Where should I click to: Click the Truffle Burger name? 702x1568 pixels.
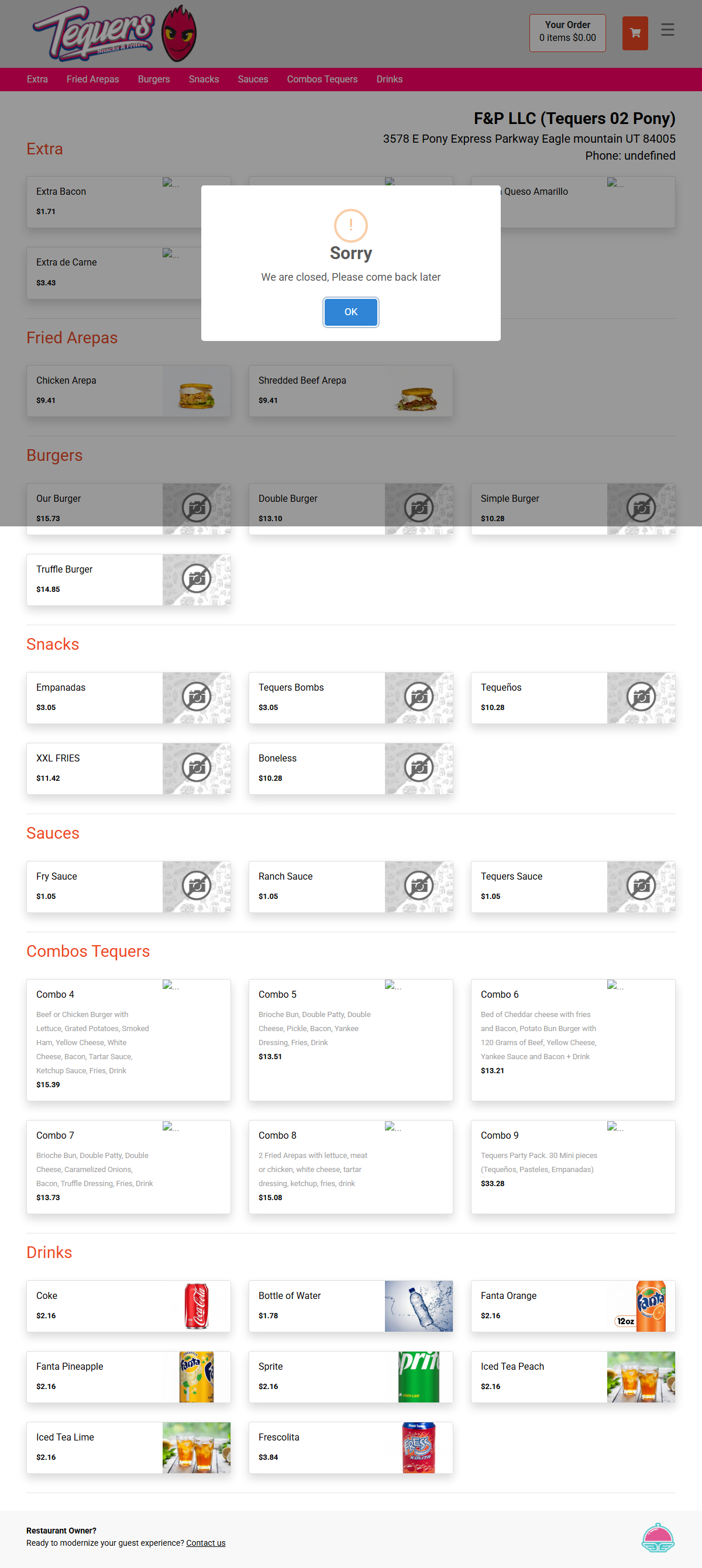pyautogui.click(x=64, y=569)
